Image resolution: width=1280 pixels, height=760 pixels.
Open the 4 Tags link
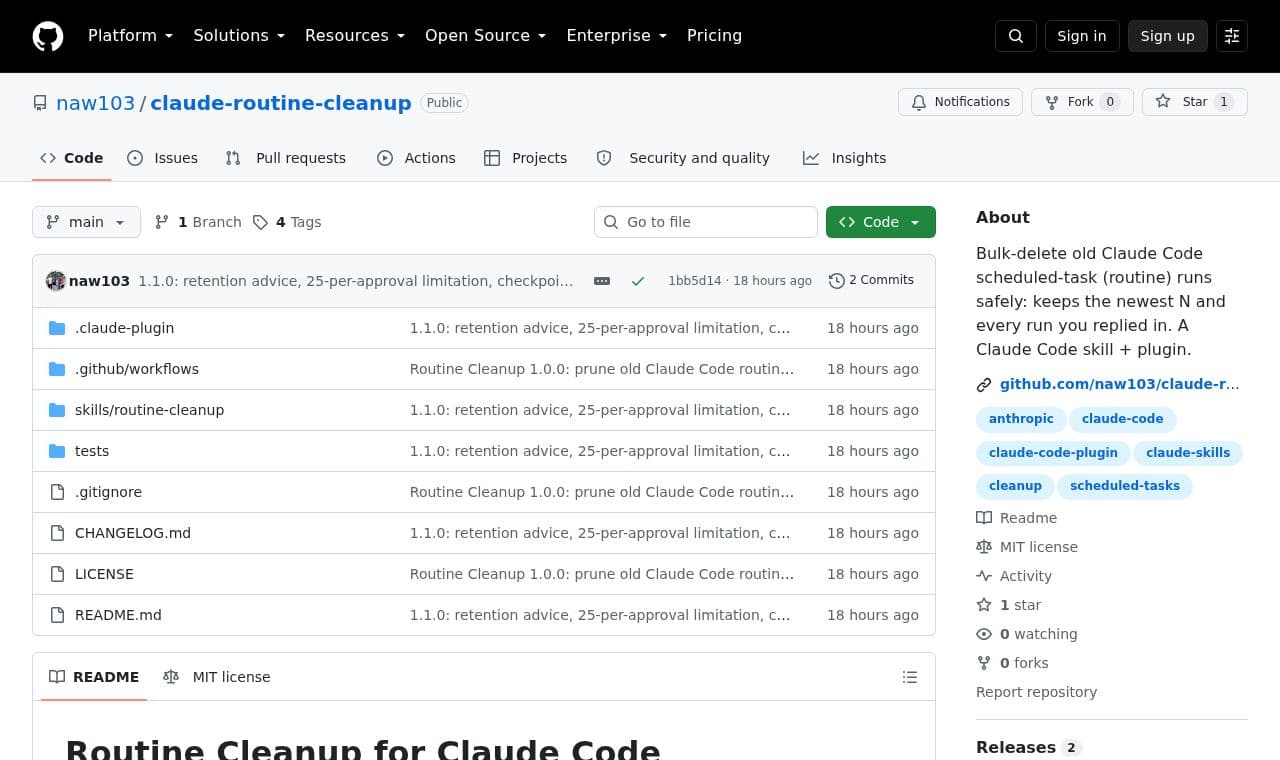click(x=287, y=222)
